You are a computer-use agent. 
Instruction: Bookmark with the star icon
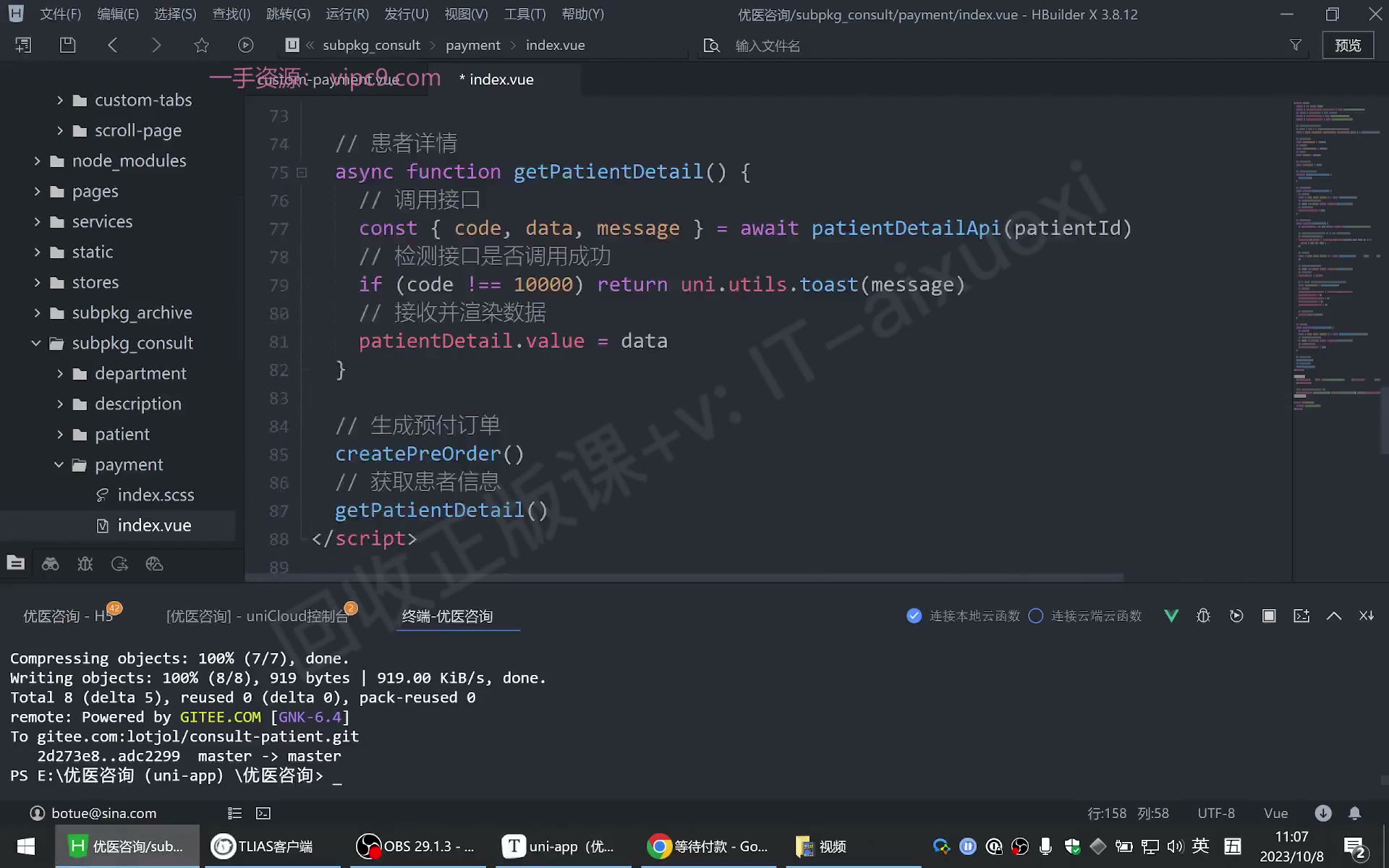(201, 45)
